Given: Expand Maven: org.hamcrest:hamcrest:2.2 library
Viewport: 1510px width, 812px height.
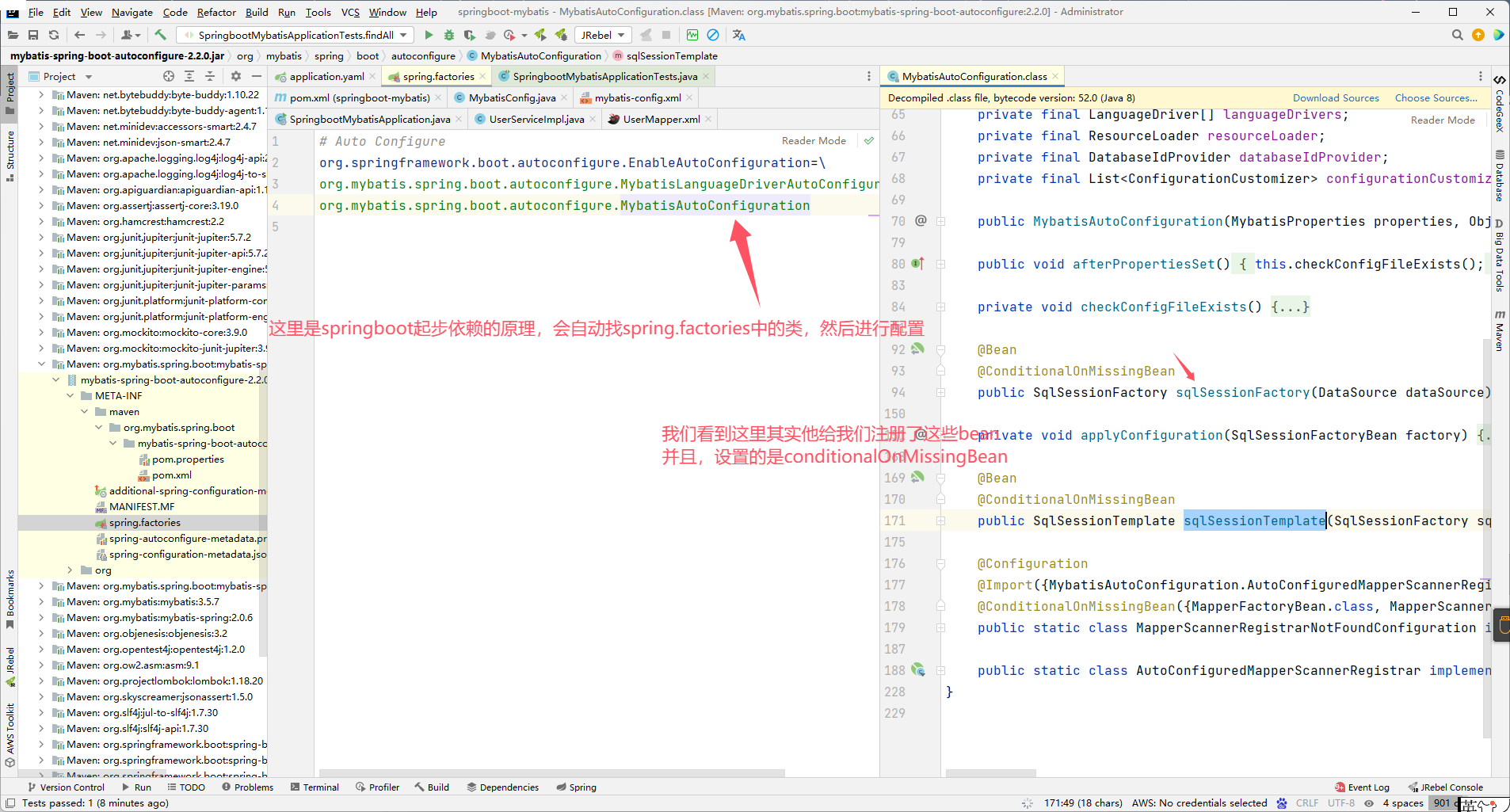Looking at the screenshot, I should tap(41, 221).
